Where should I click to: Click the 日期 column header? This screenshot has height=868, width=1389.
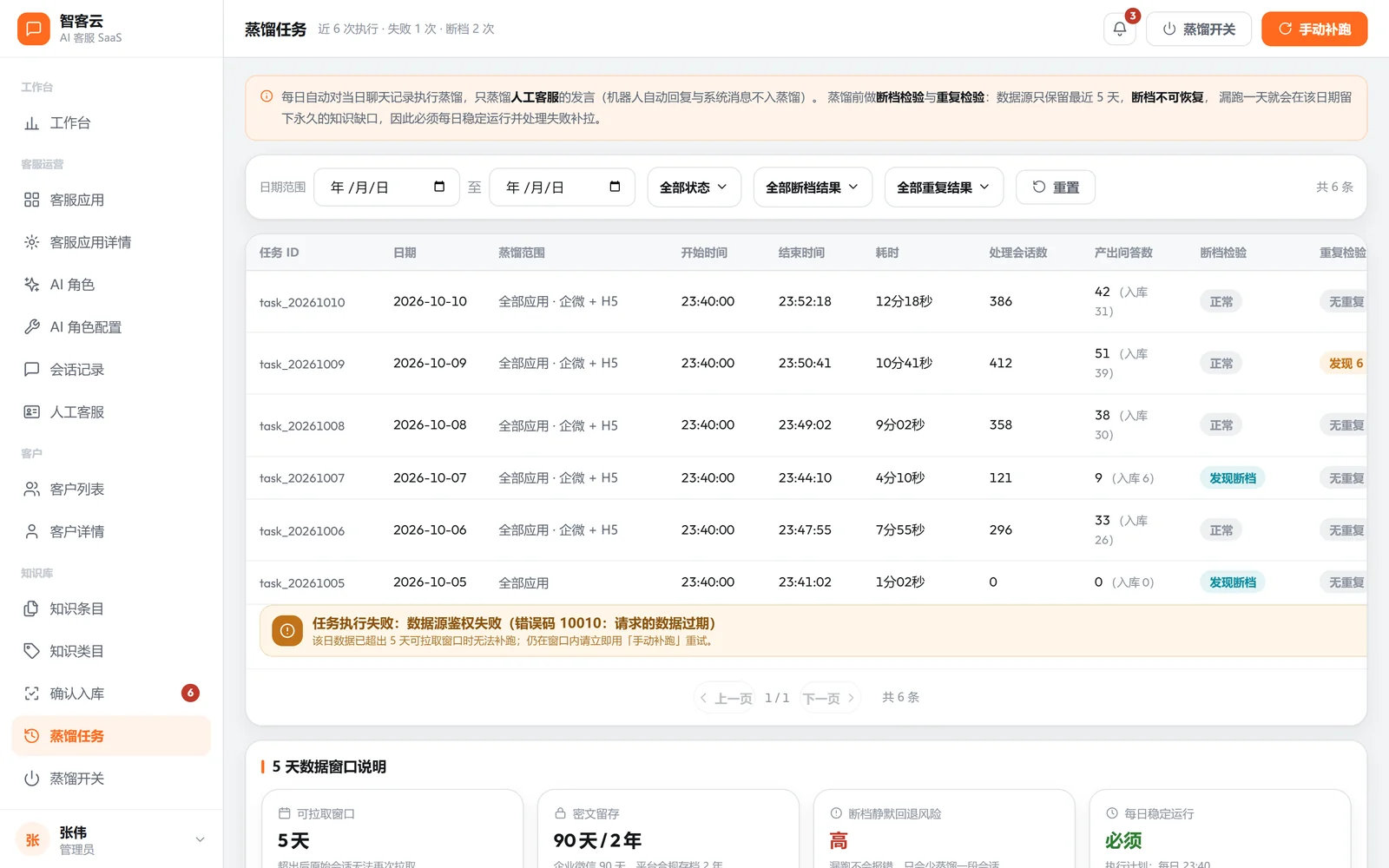405,253
